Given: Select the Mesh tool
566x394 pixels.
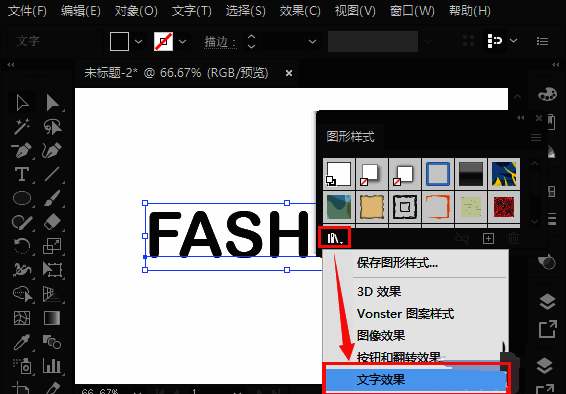Looking at the screenshot, I should click(x=22, y=318).
